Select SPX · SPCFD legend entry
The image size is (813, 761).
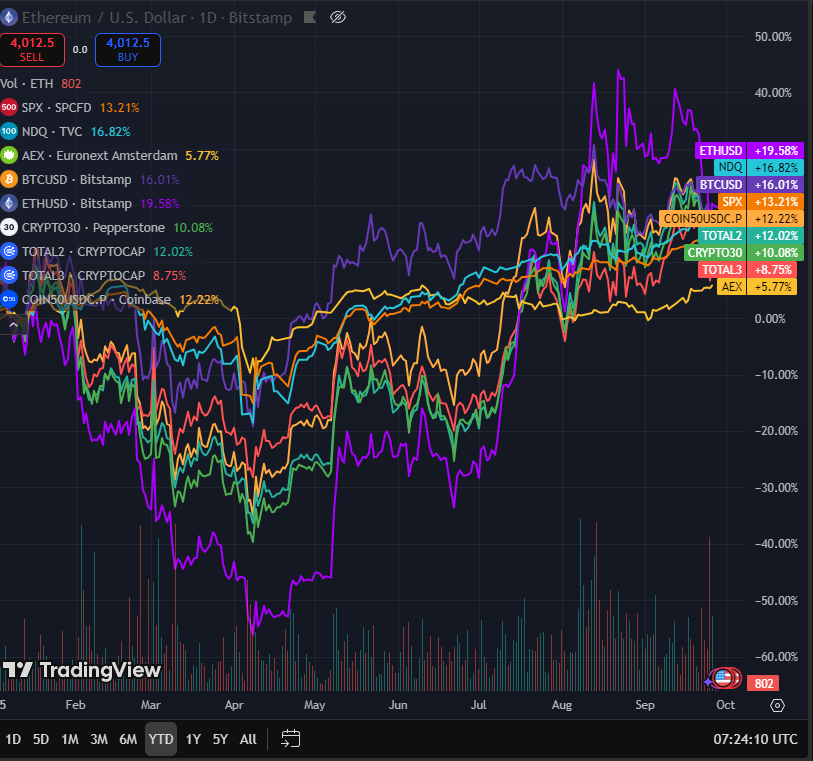point(57,107)
